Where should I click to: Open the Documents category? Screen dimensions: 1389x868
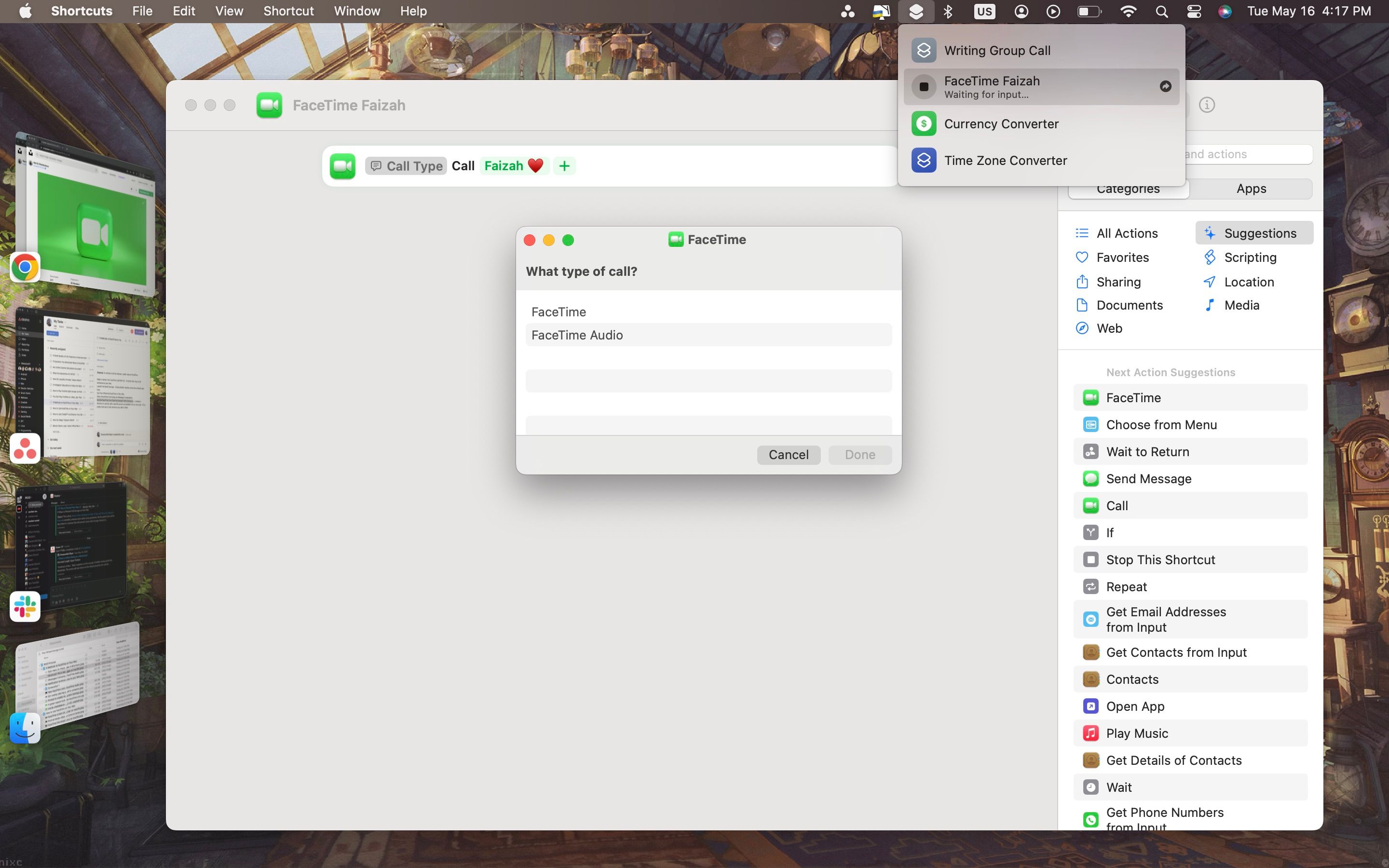coord(1118,305)
